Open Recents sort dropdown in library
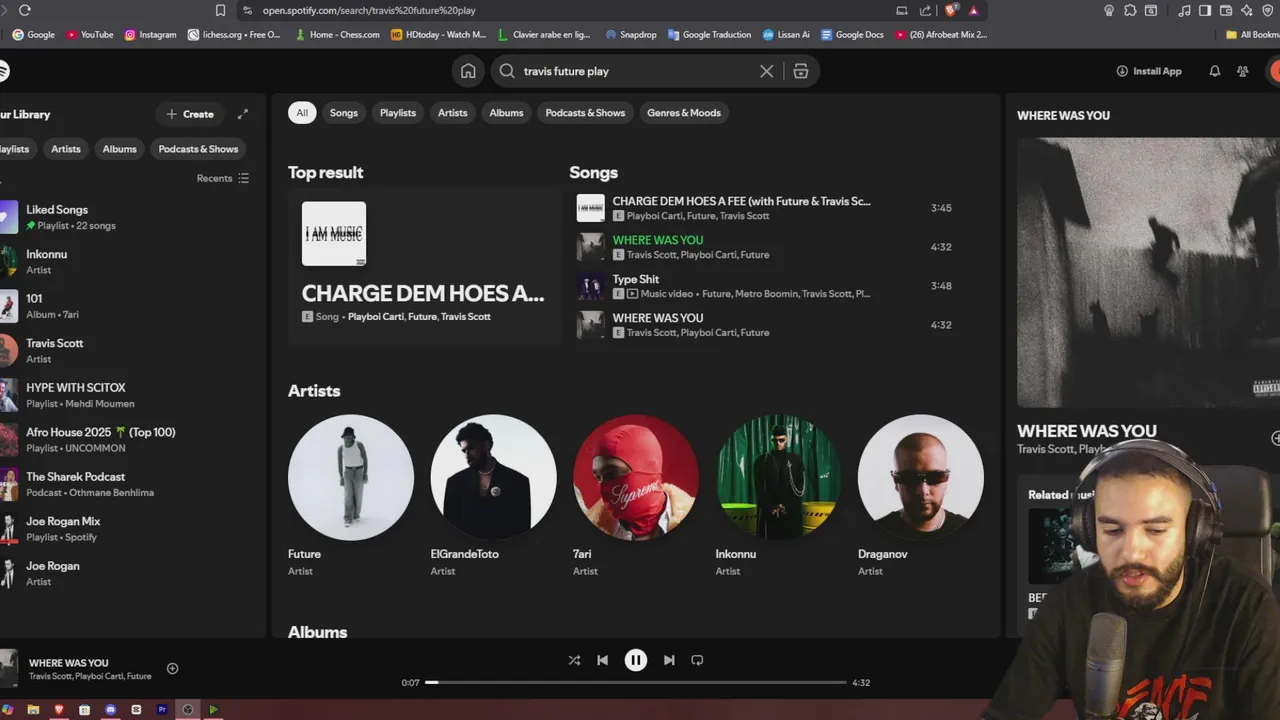This screenshot has width=1280, height=720. [x=223, y=178]
